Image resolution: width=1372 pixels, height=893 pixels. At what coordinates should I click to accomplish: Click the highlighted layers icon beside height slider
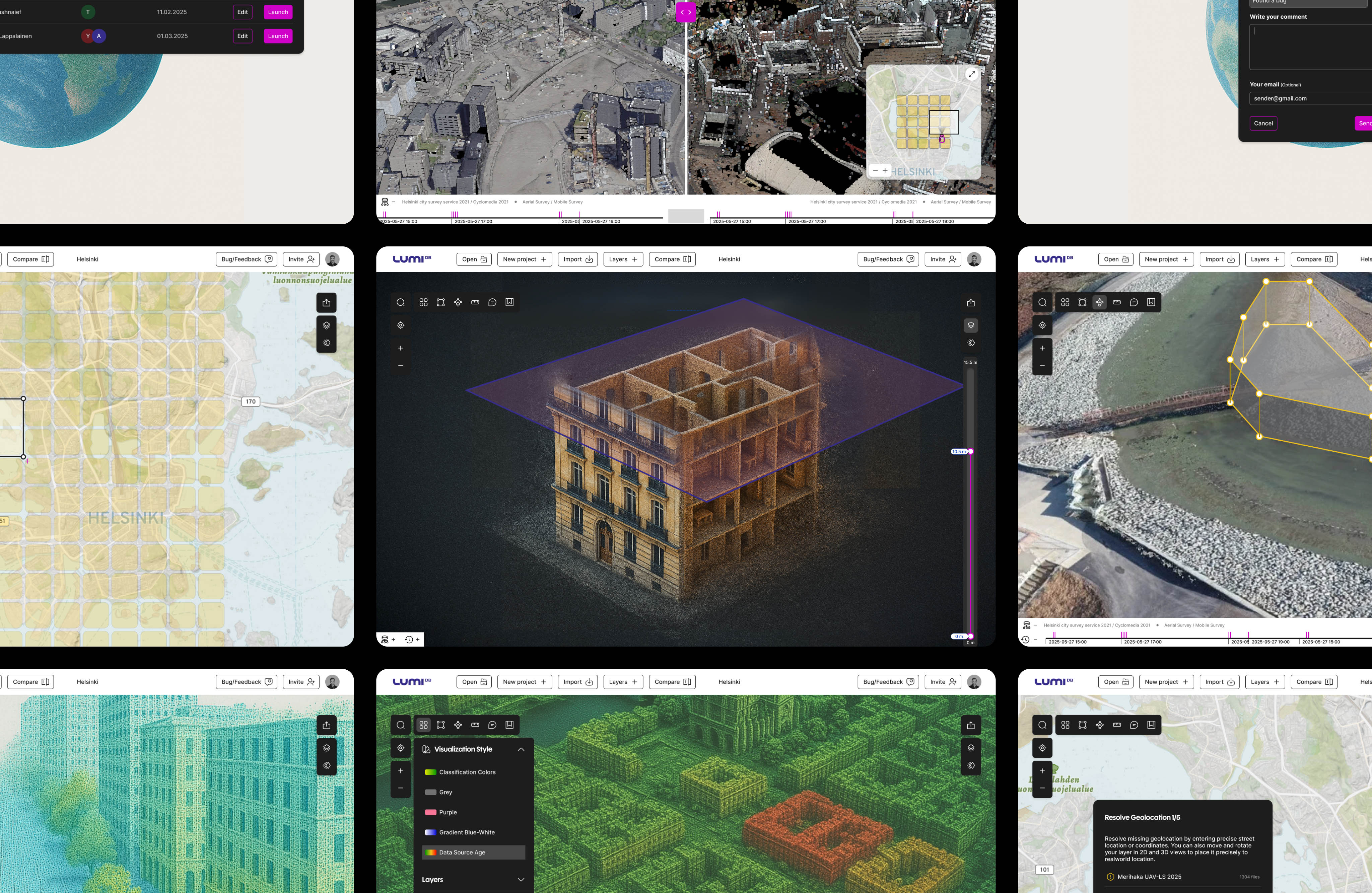(x=971, y=325)
